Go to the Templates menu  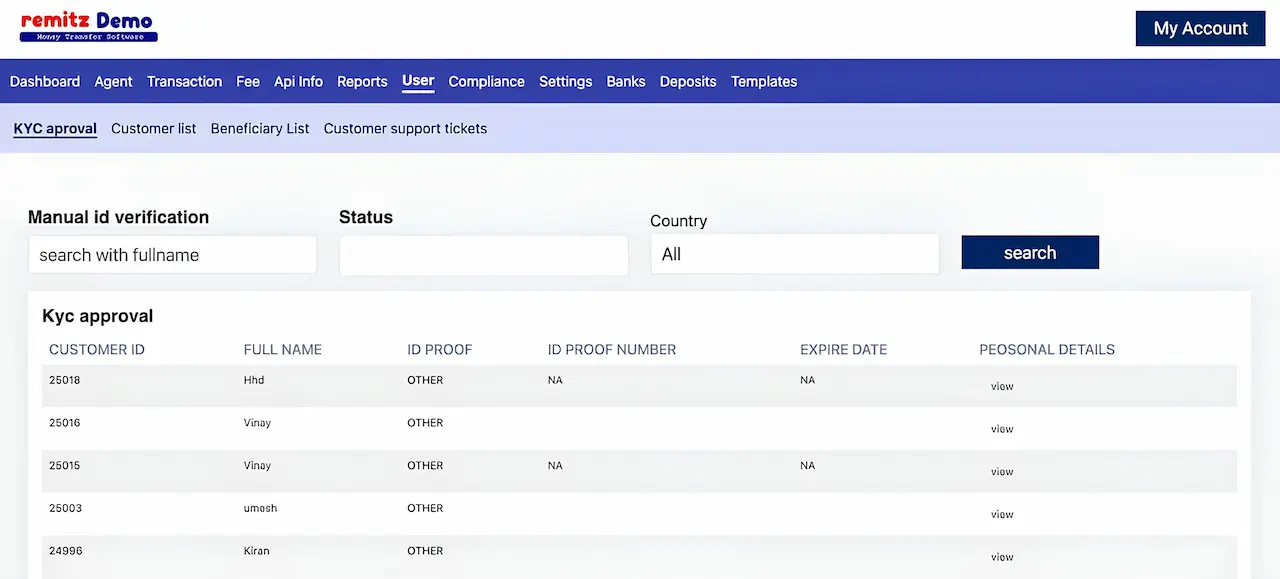pos(763,82)
